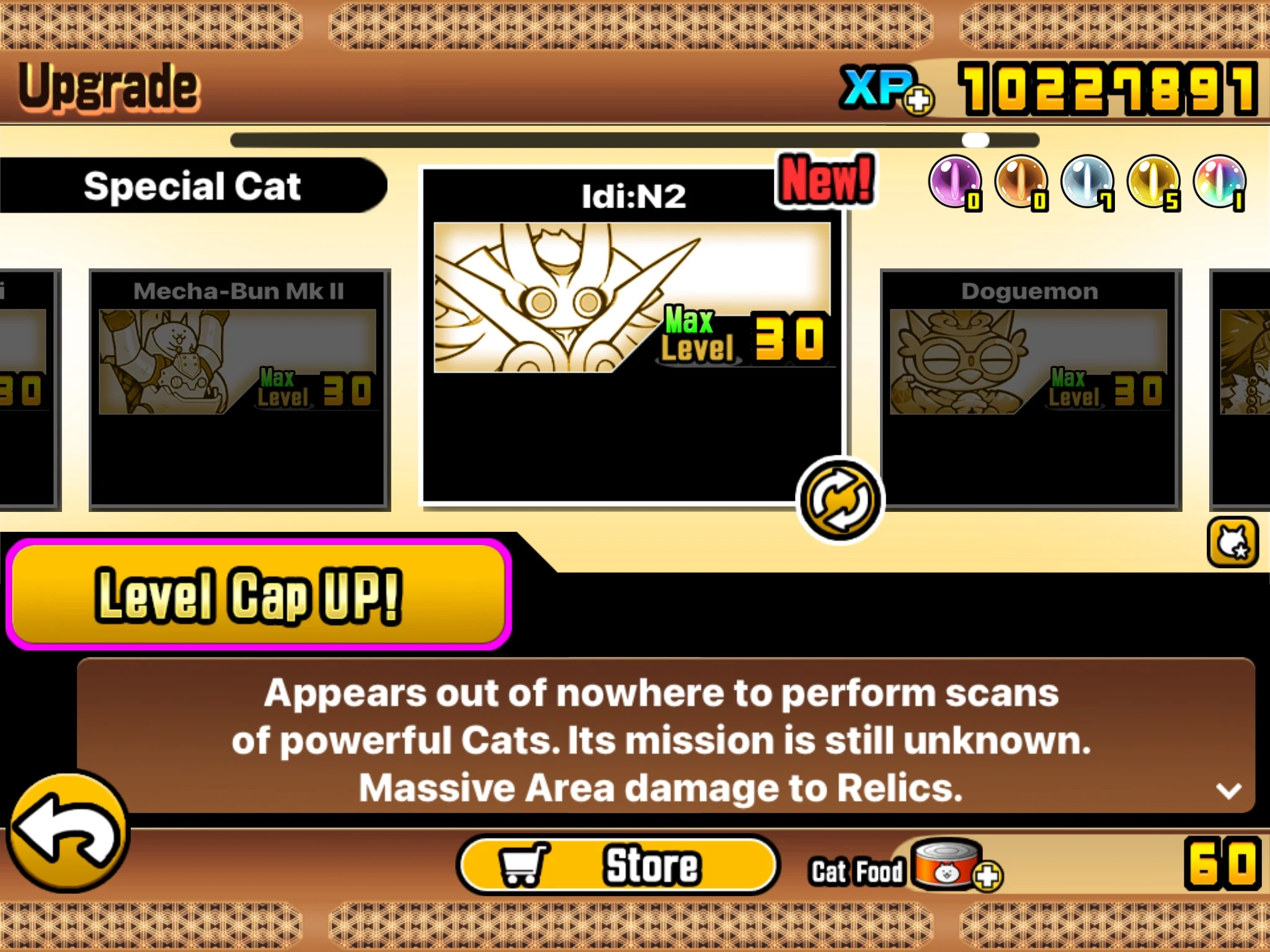Tap the blue catseye icon

point(1087,182)
